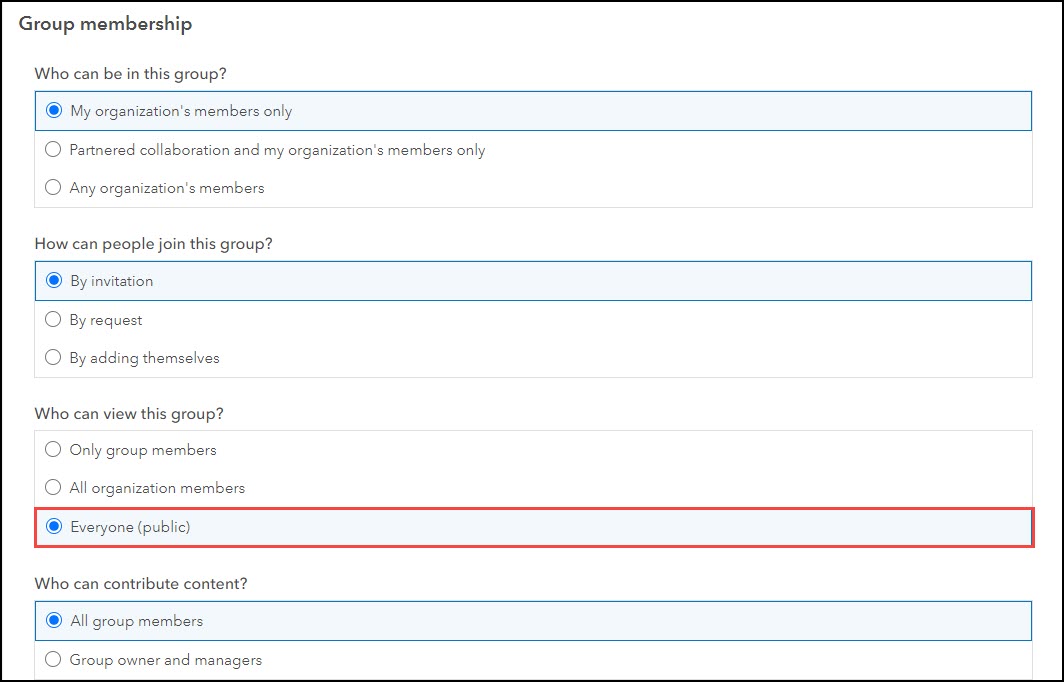1064x682 pixels.
Task: Click the "How can people join this group?" label
Action: coord(153,244)
